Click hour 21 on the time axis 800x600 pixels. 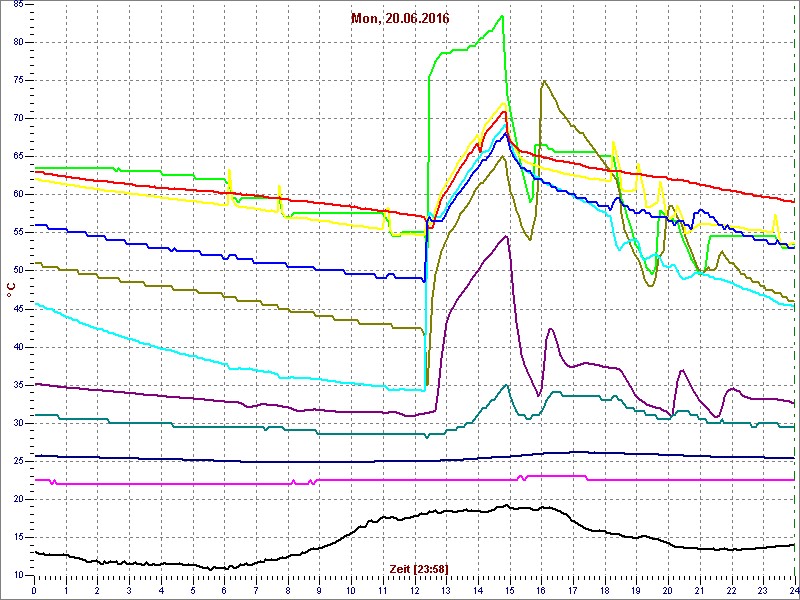[x=700, y=590]
